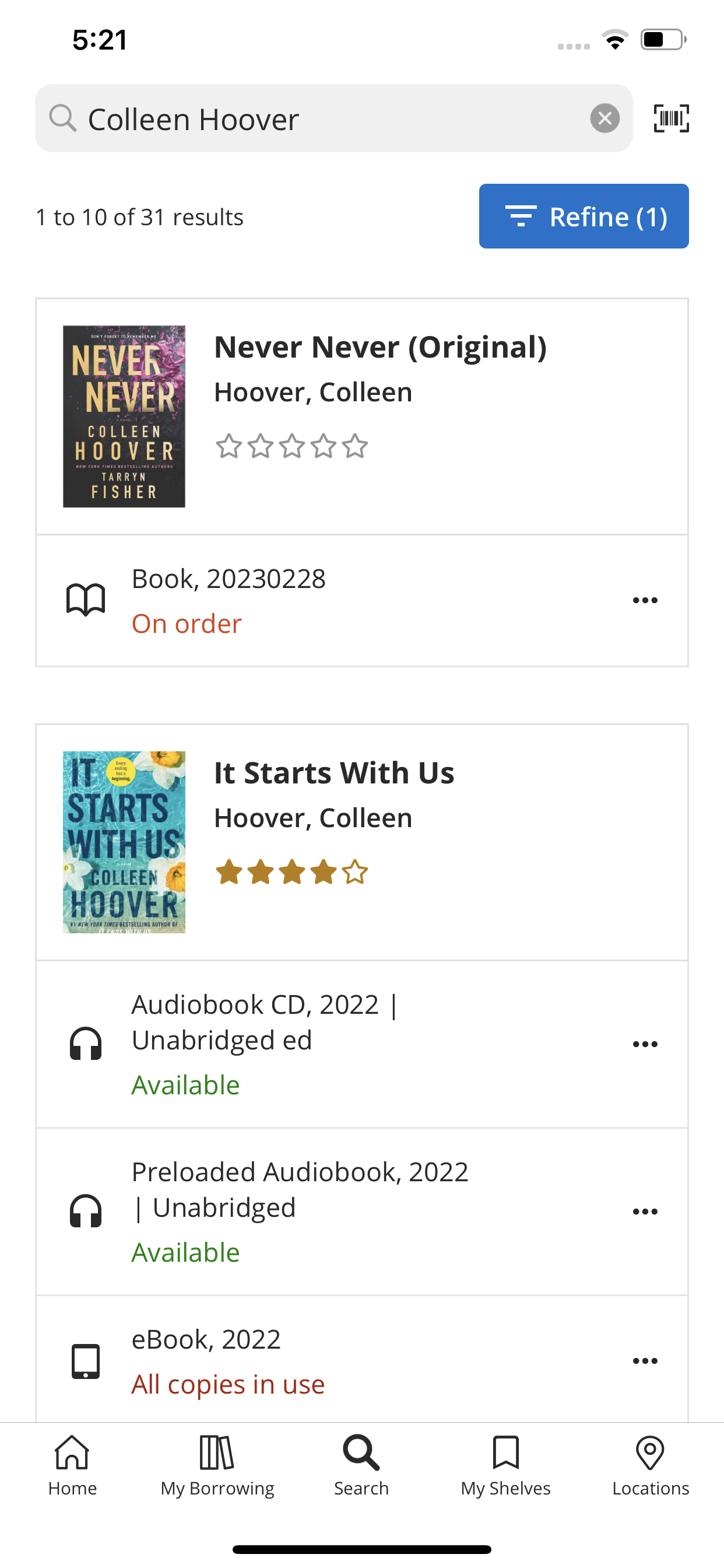Image resolution: width=724 pixels, height=1568 pixels.
Task: Tap the tablet icon for eBook
Action: (86, 1361)
